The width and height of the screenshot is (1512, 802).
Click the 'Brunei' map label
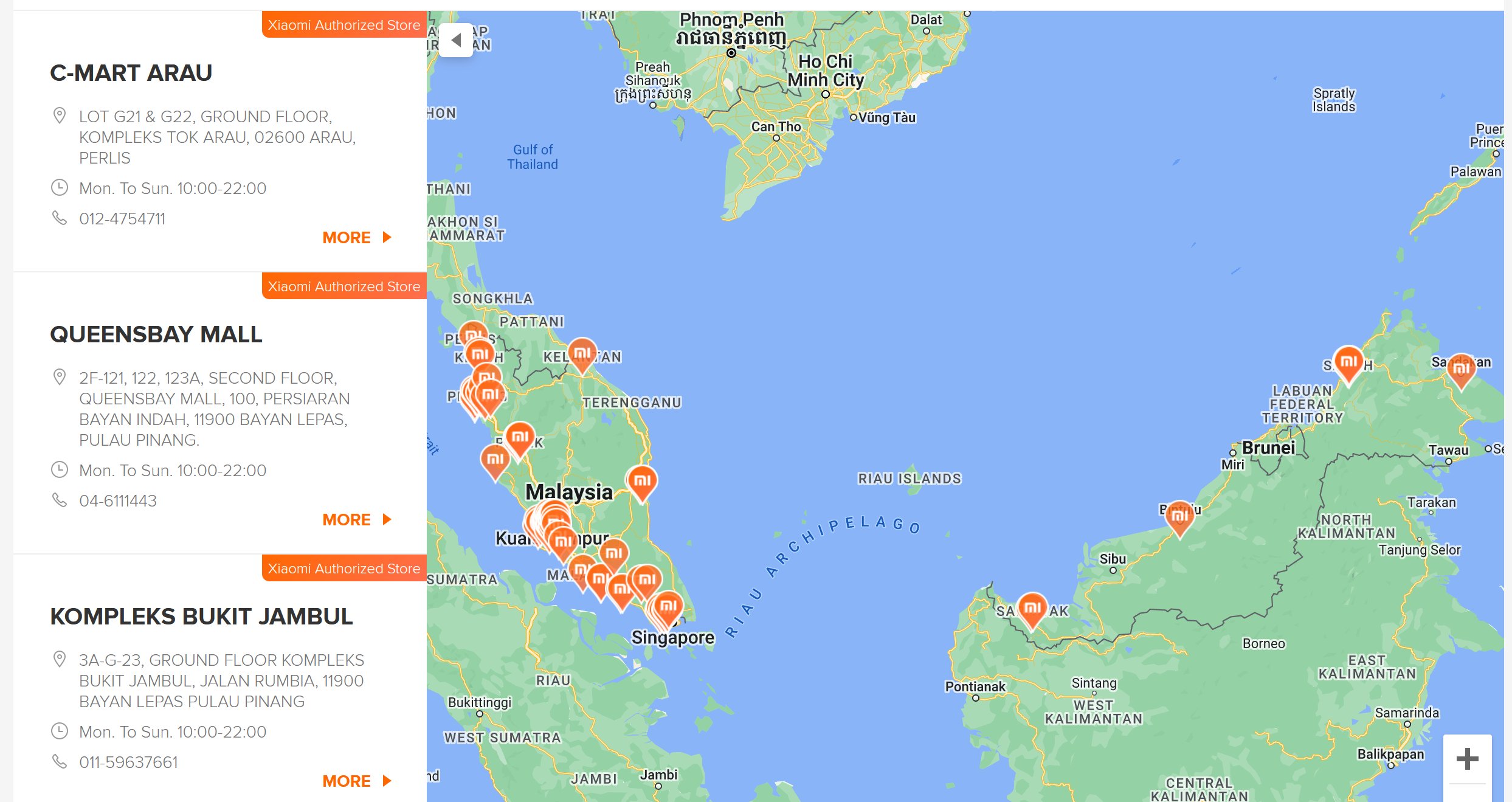pyautogui.click(x=1268, y=448)
